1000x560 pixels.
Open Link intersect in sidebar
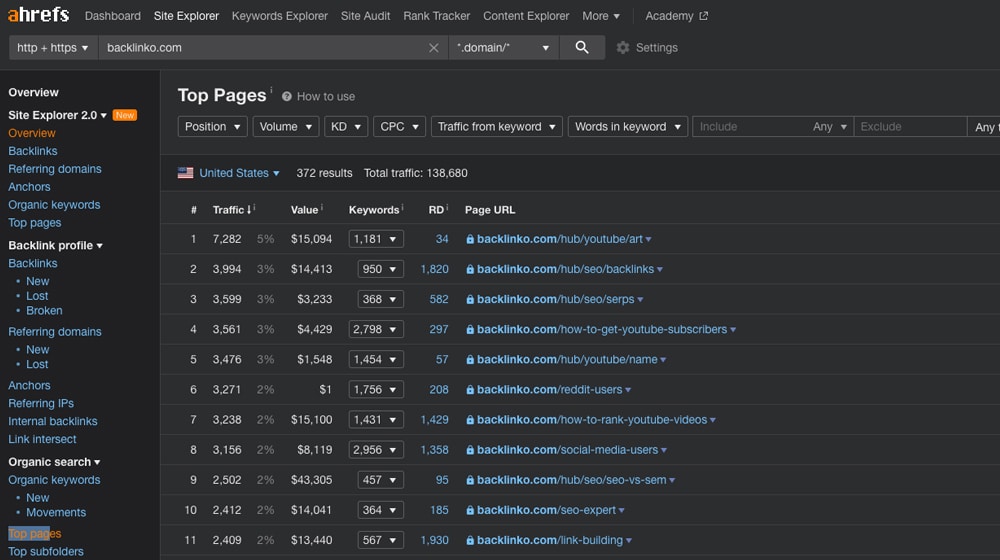42,439
